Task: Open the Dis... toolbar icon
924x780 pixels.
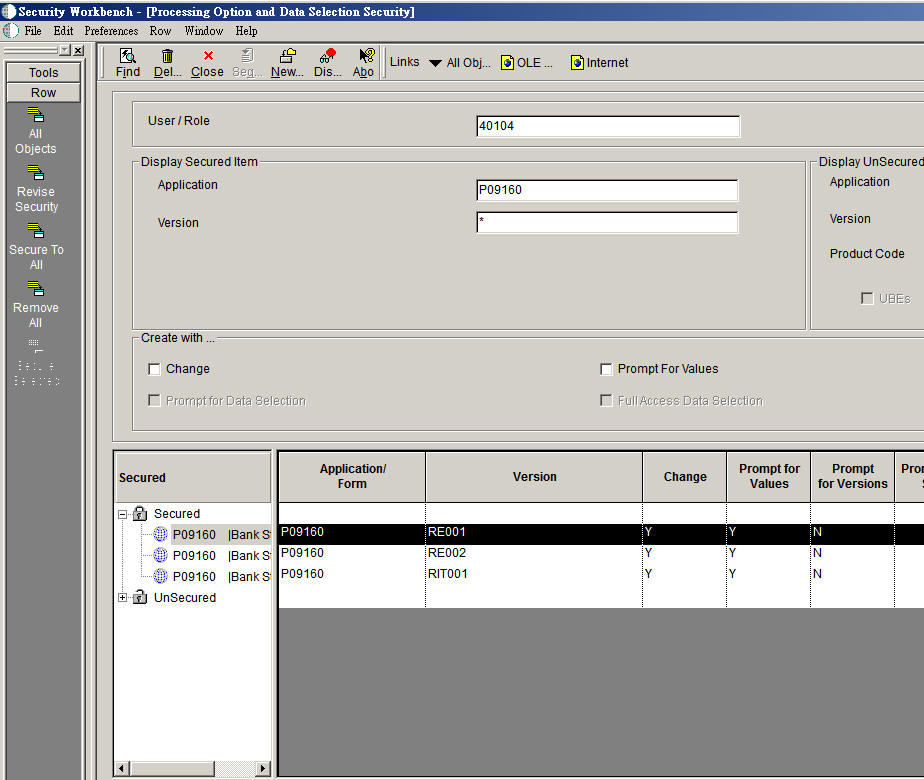Action: tap(327, 62)
